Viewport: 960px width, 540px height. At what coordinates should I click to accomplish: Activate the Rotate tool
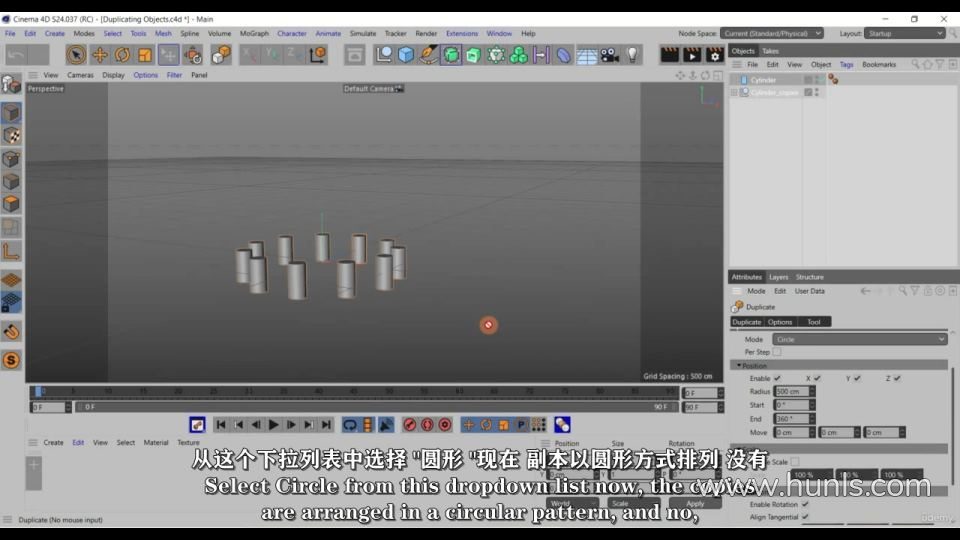(x=122, y=55)
